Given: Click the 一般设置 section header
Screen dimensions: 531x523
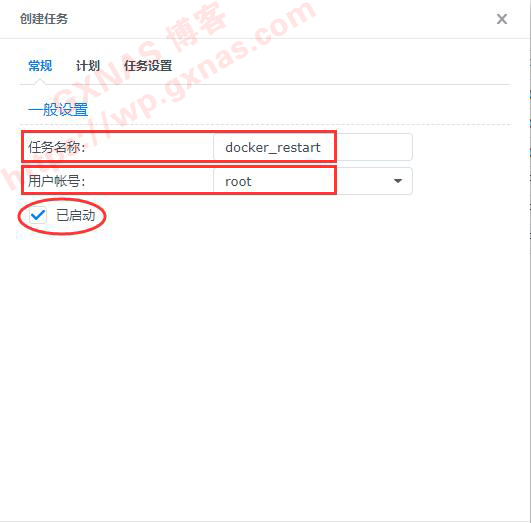Looking at the screenshot, I should point(58,109).
